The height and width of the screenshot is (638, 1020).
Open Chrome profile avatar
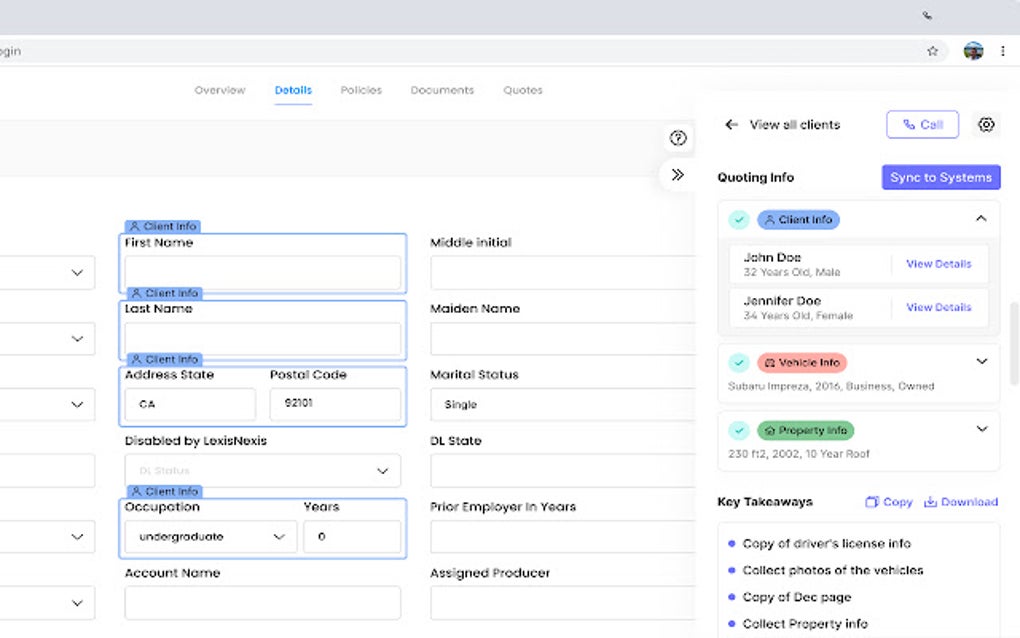pos(973,51)
